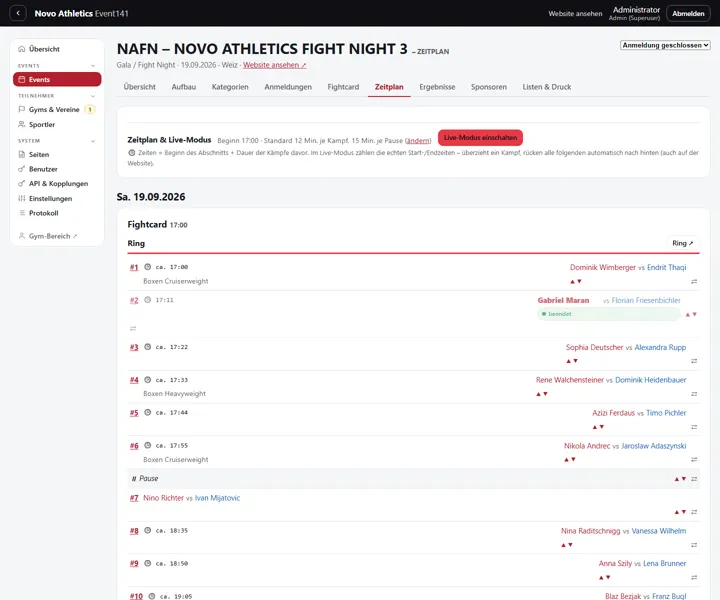
Task: Switch to the Ergebnisse tab
Action: [437, 87]
